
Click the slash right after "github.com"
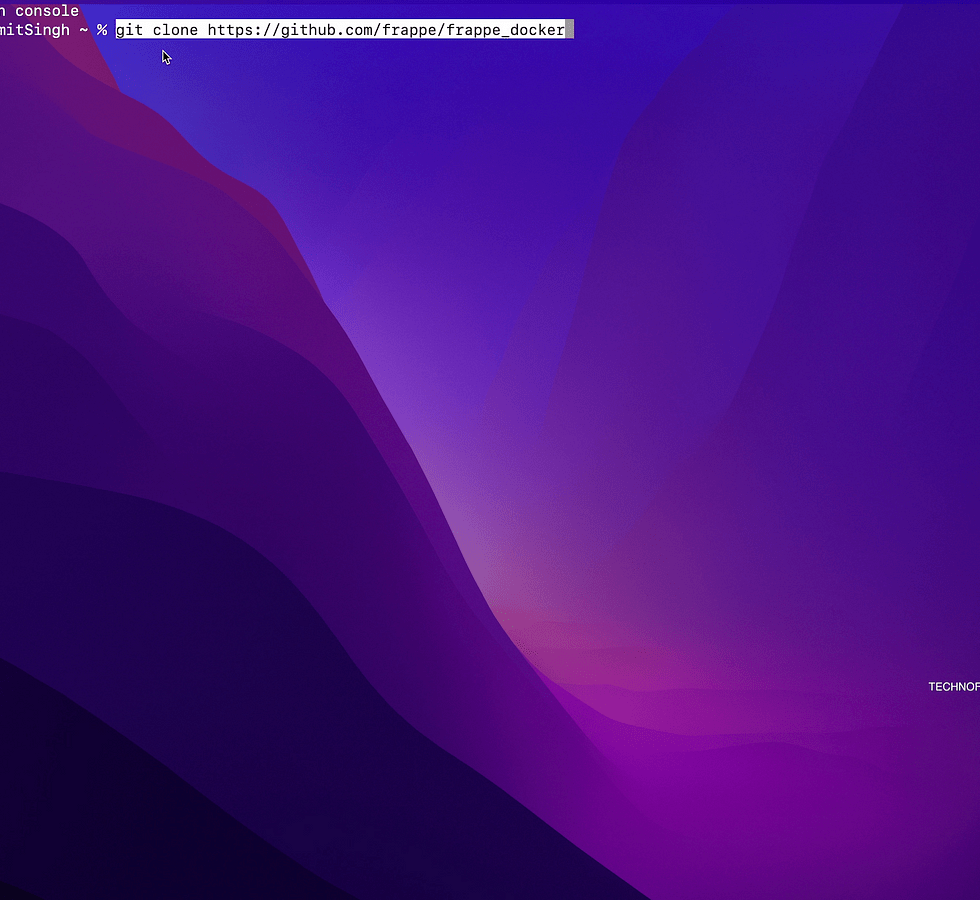377,30
